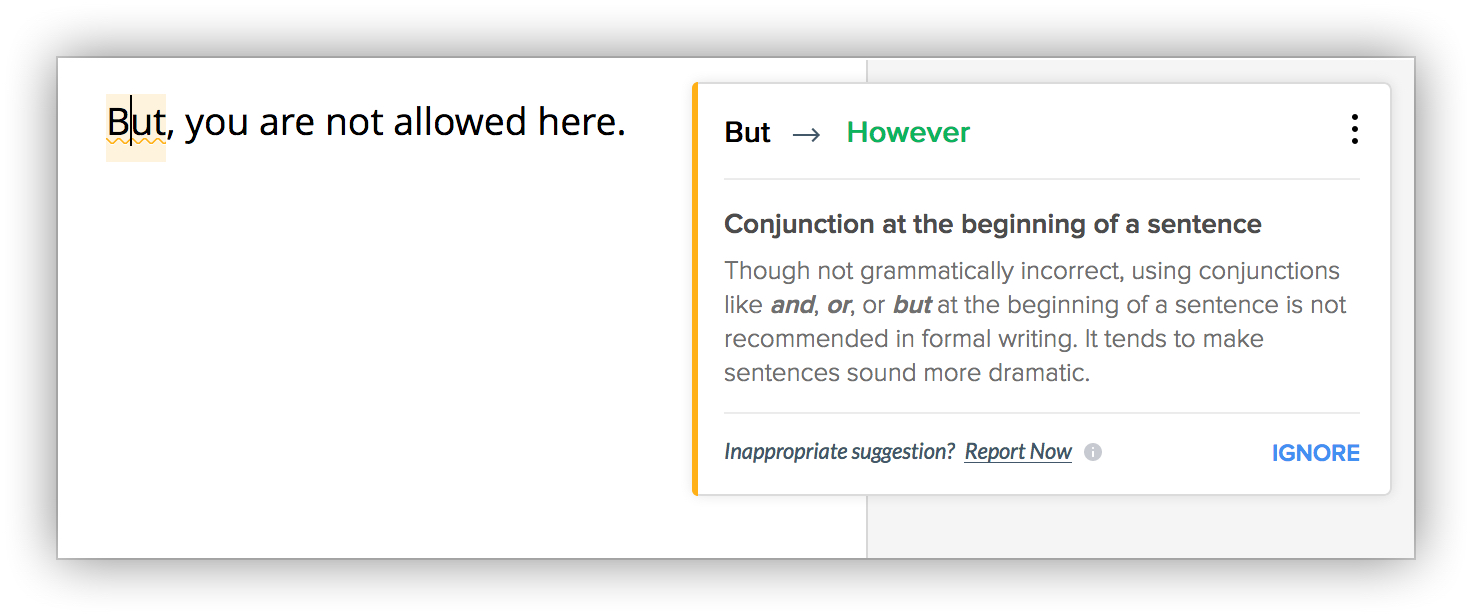Image resolution: width=1472 pixels, height=616 pixels.
Task: Click the orange accent bar on the card
Action: 695,289
